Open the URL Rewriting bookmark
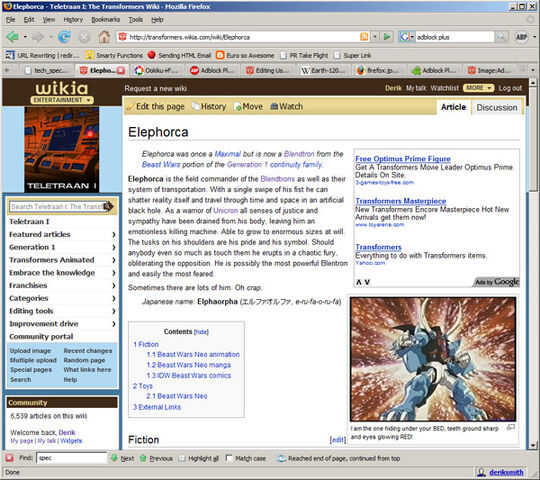540x480 pixels. tap(43, 55)
